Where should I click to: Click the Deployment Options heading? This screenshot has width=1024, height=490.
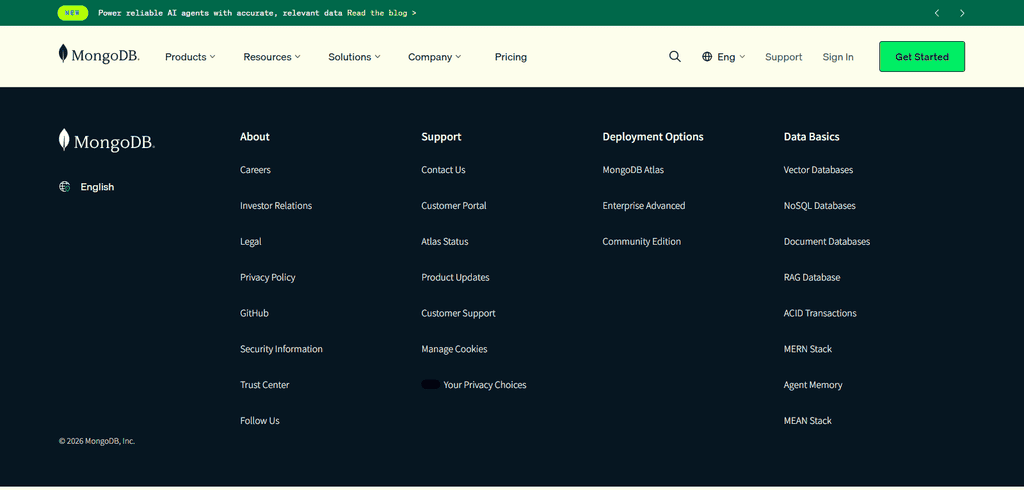tap(653, 137)
